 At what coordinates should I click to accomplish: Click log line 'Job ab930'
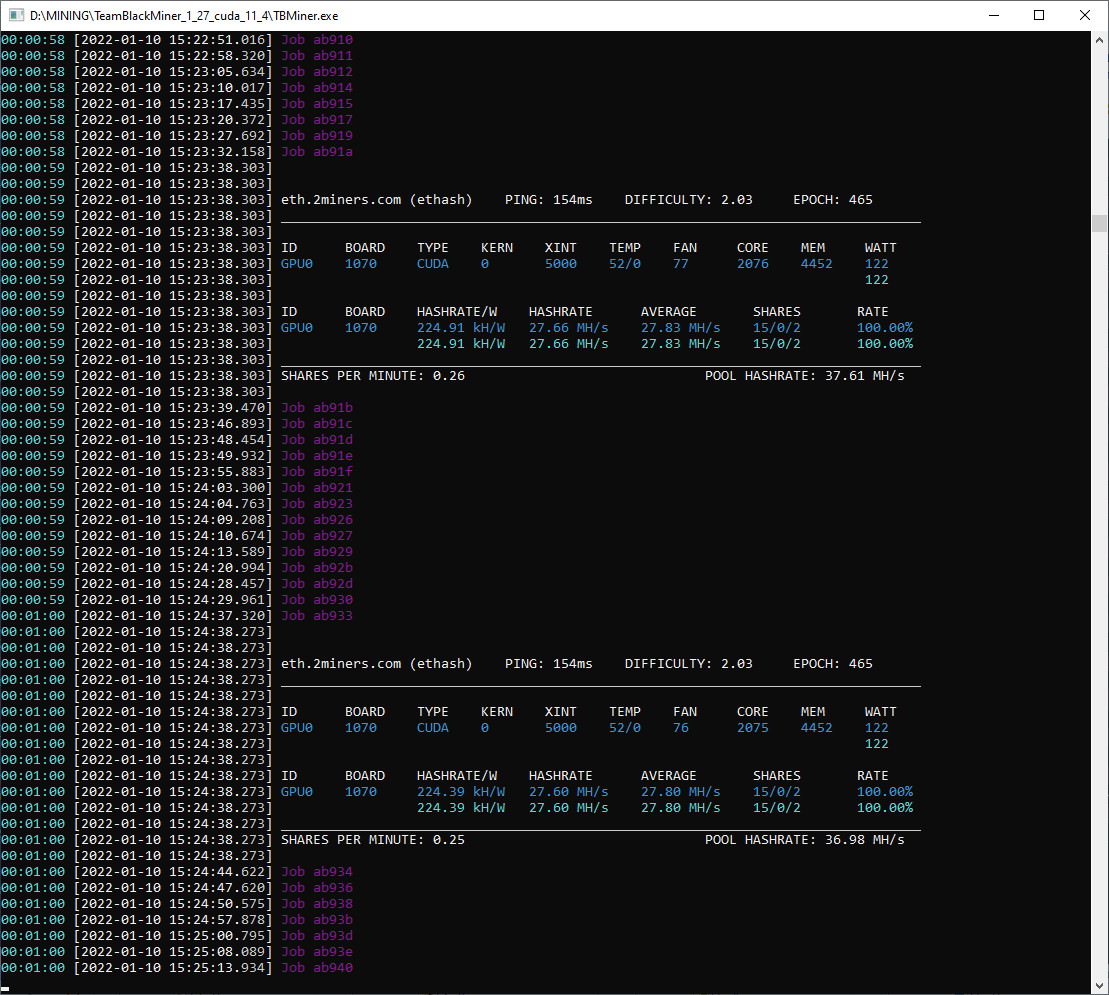point(317,600)
